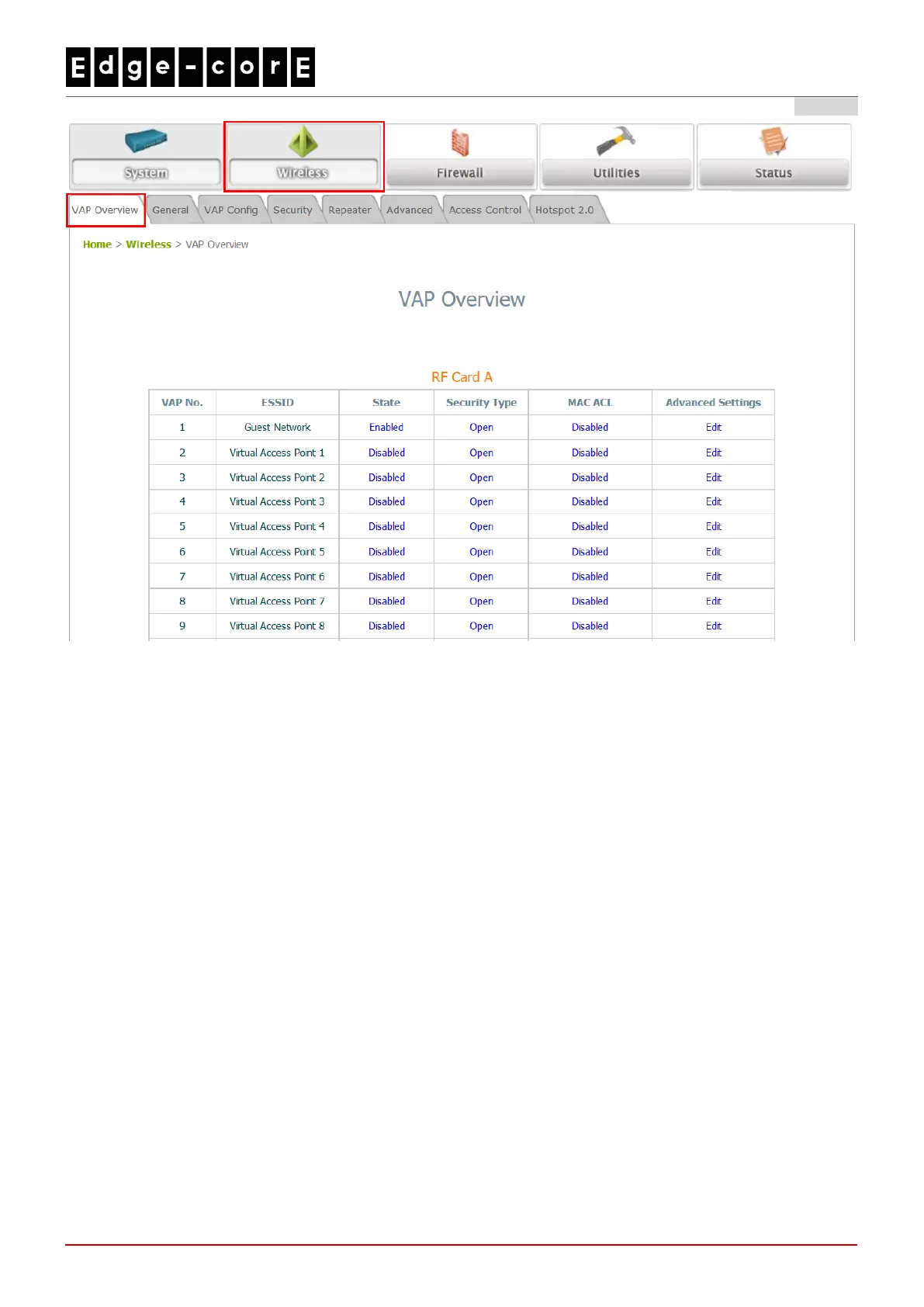Image resolution: width=924 pixels, height=1307 pixels.
Task: Click the State column header
Action: 386,403
